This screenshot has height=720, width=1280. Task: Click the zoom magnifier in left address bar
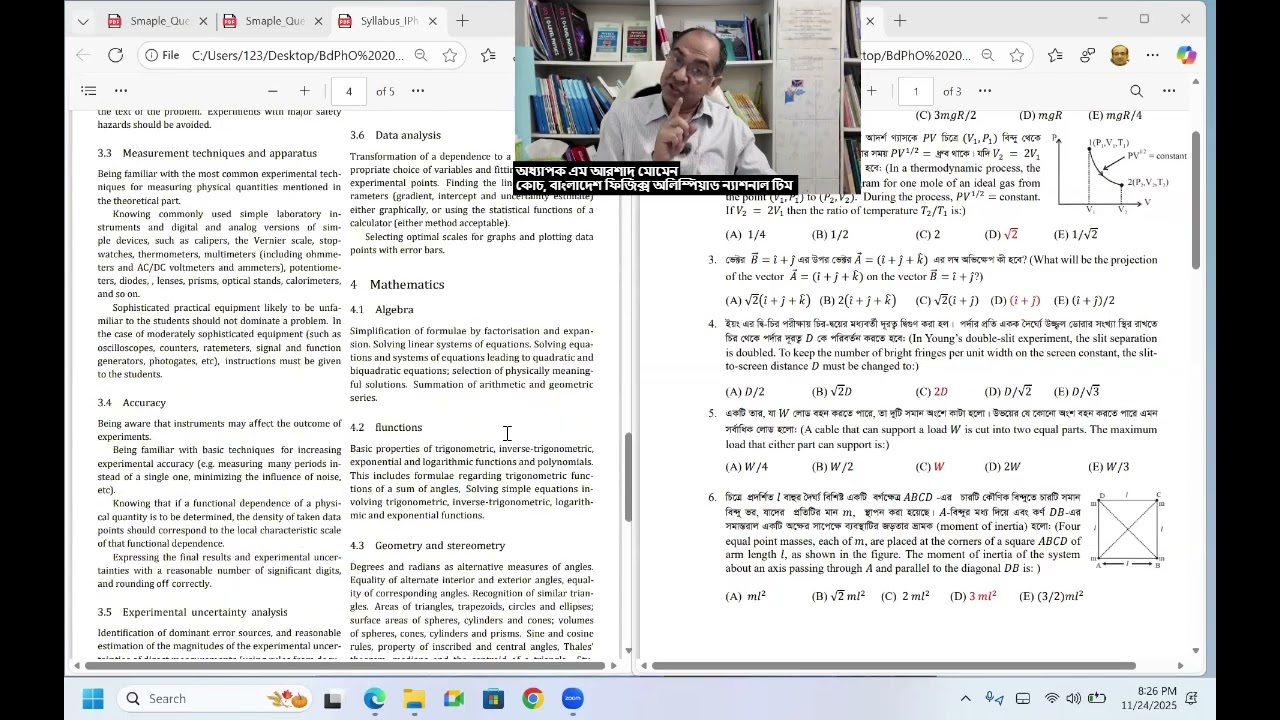[x=421, y=55]
